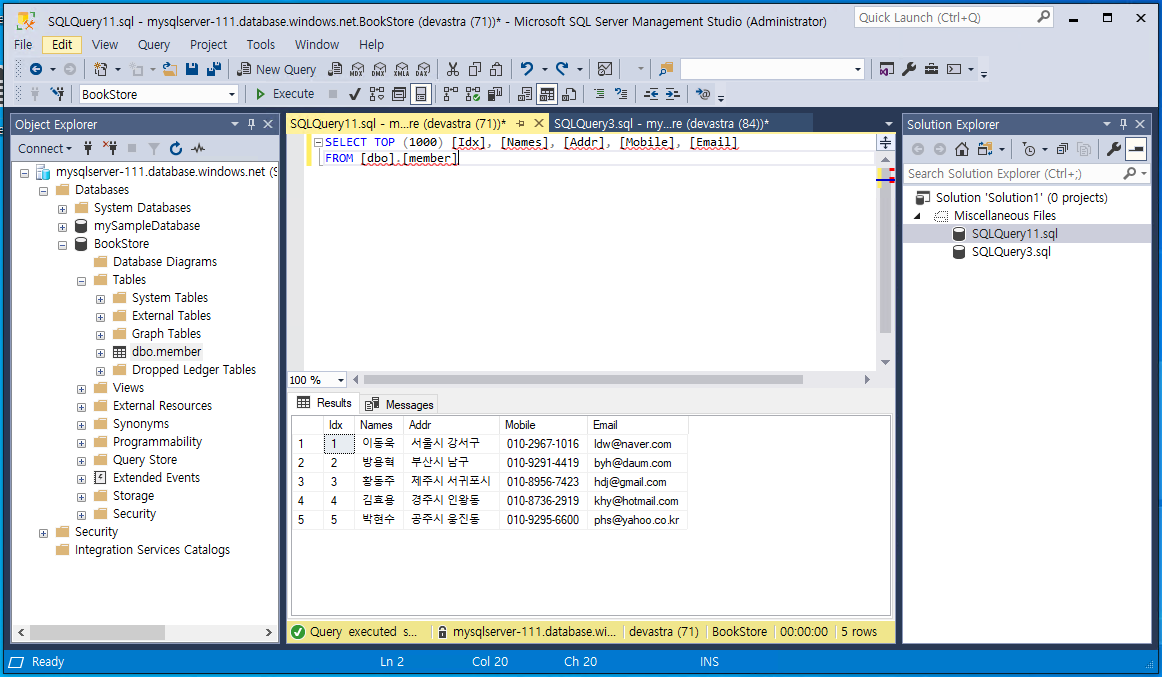This screenshot has width=1162, height=677.
Task: Click Collapse All icon in Solution Explorer
Action: point(1062,150)
